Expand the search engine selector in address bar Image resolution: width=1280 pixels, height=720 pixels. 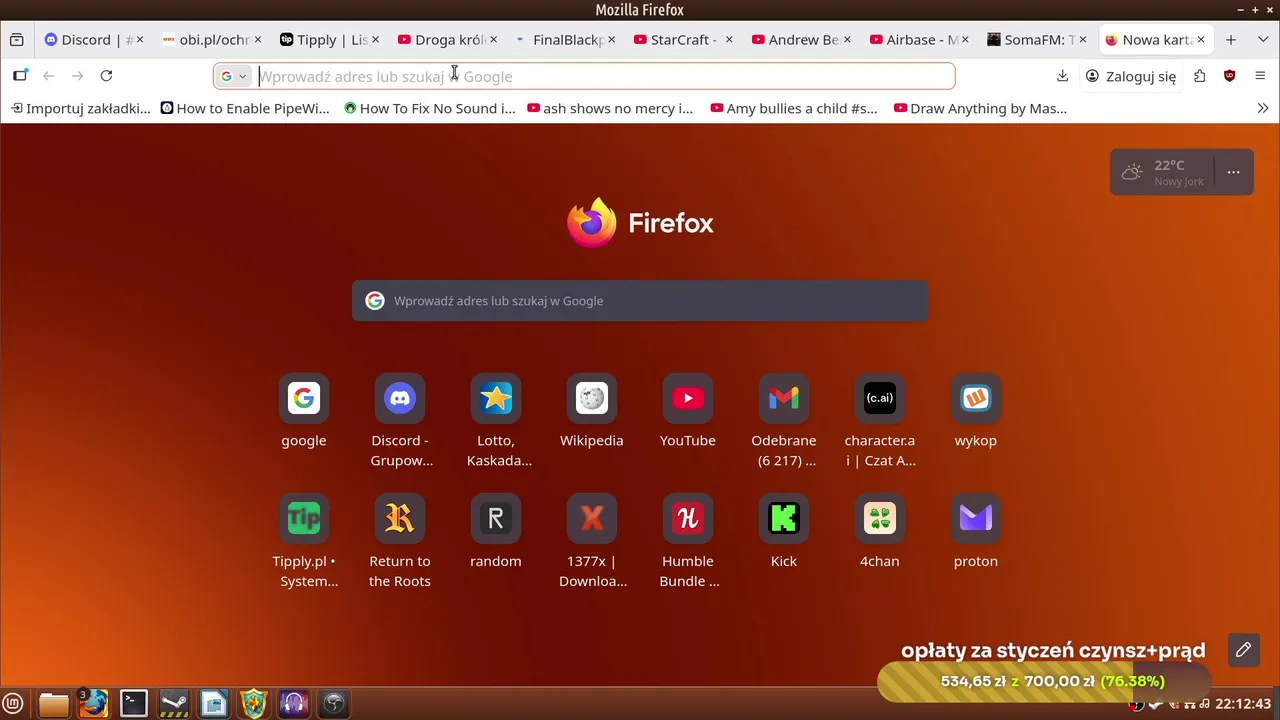234,76
